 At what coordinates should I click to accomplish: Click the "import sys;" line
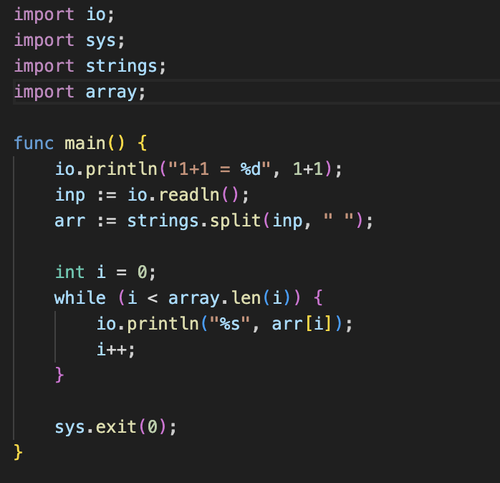pyautogui.click(x=69, y=41)
